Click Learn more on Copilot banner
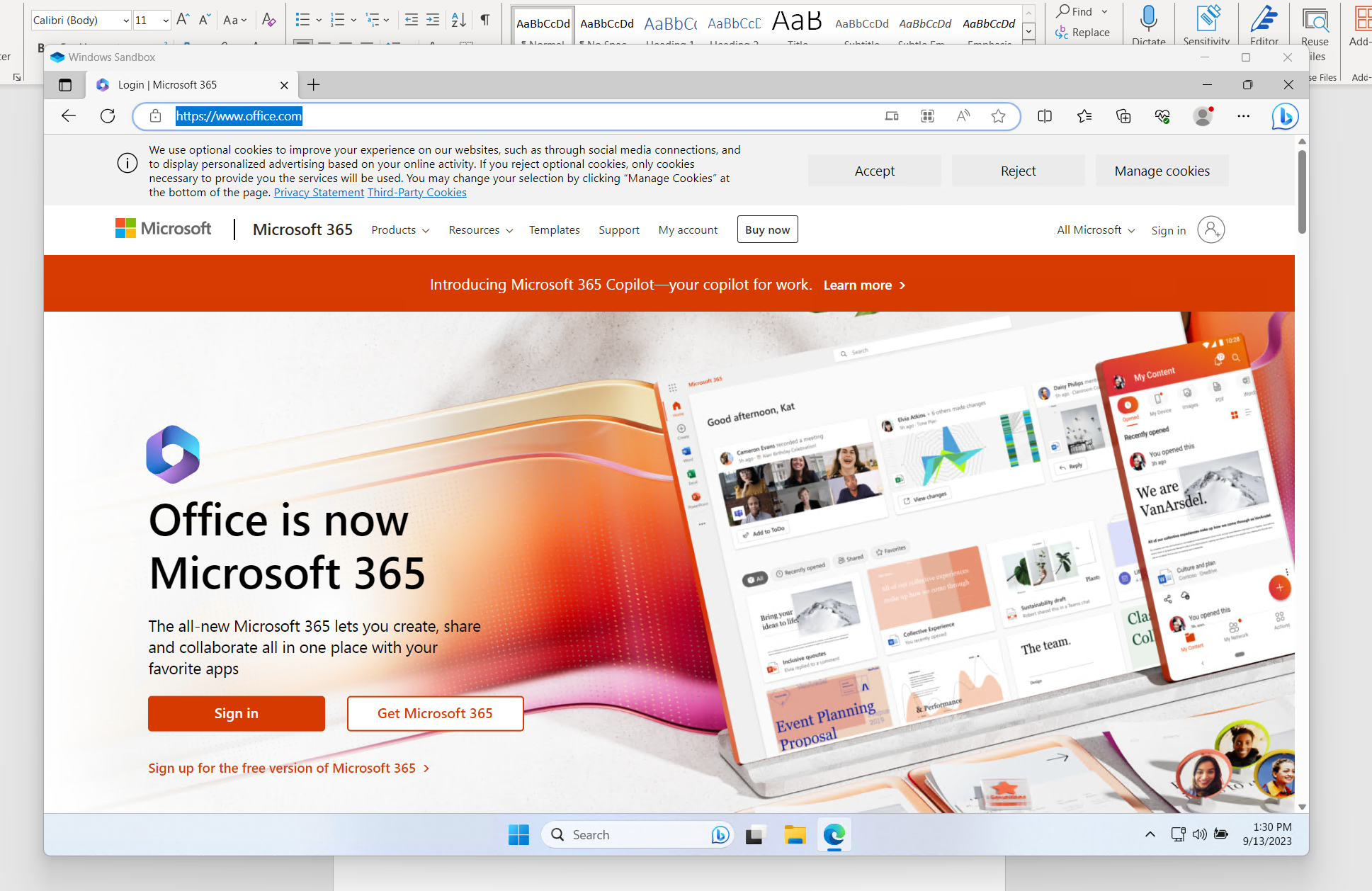Image resolution: width=1372 pixels, height=891 pixels. pyautogui.click(x=864, y=285)
